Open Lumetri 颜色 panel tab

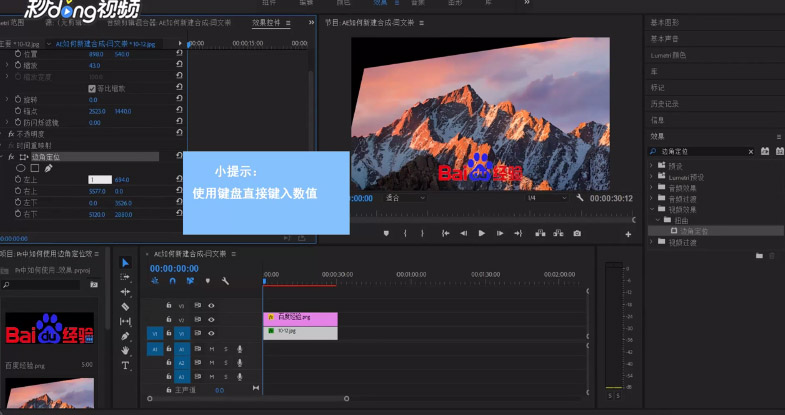tap(668, 55)
